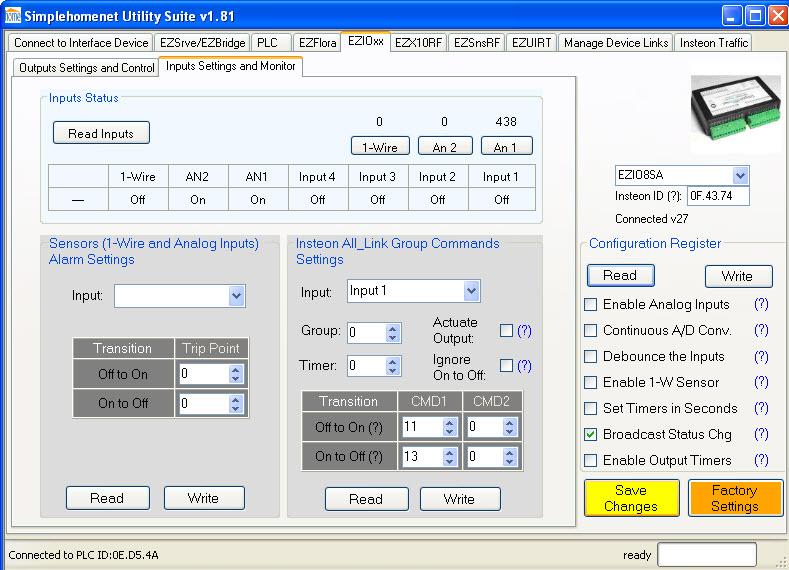Check Debounce the Inputs option
789x570 pixels.
click(591, 357)
